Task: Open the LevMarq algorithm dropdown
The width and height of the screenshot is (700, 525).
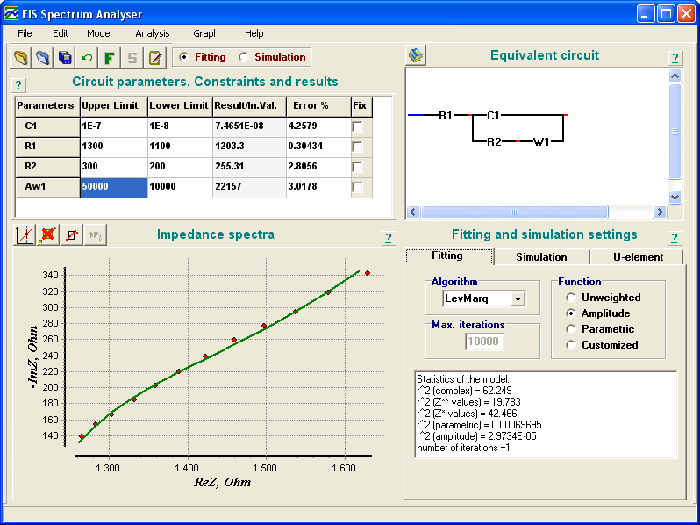Action: [x=517, y=298]
